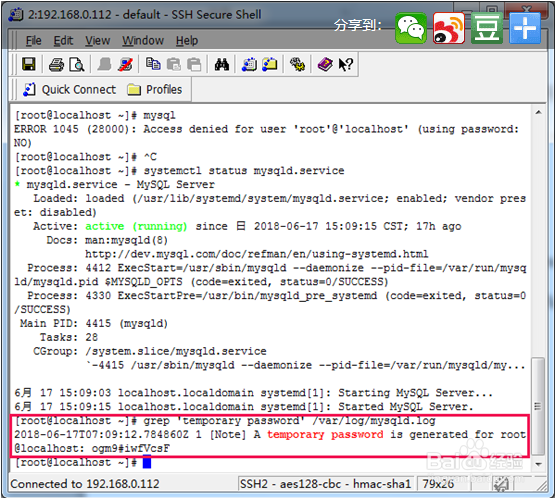This screenshot has height=498, width=557.
Task: Share to WeChat using the green icon
Action: coord(411,28)
